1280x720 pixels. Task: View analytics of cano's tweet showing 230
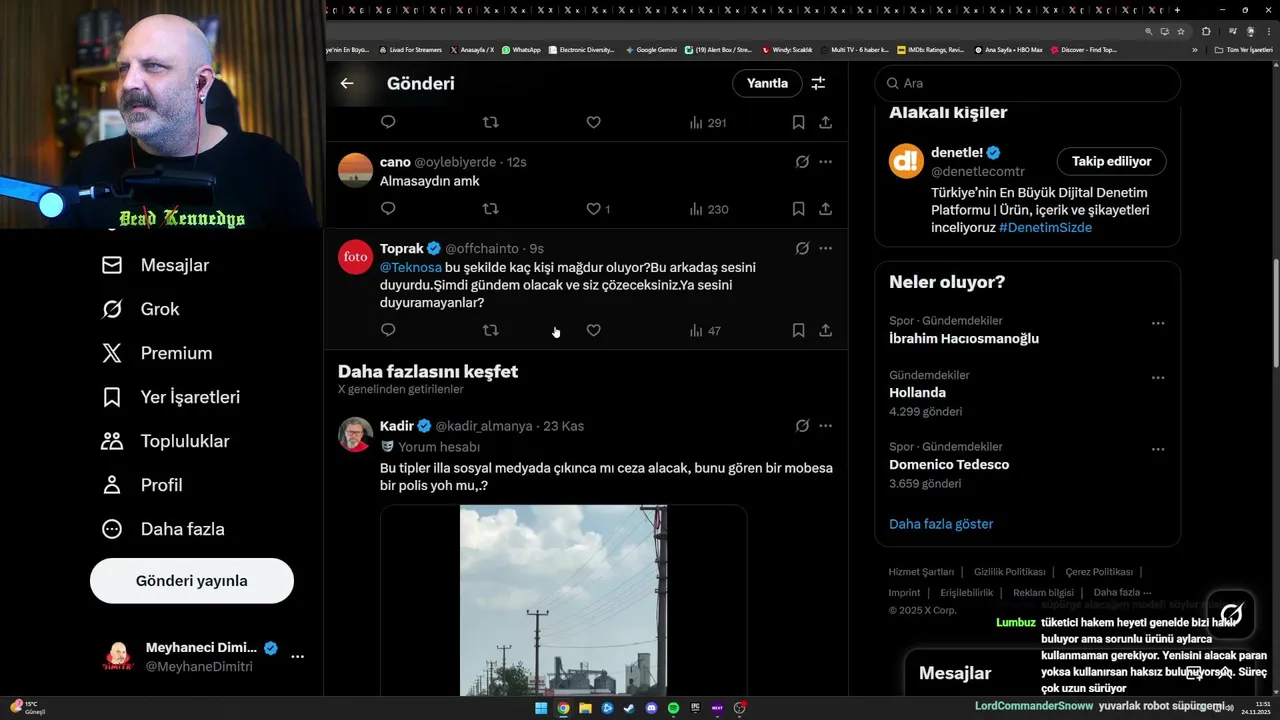click(x=709, y=209)
